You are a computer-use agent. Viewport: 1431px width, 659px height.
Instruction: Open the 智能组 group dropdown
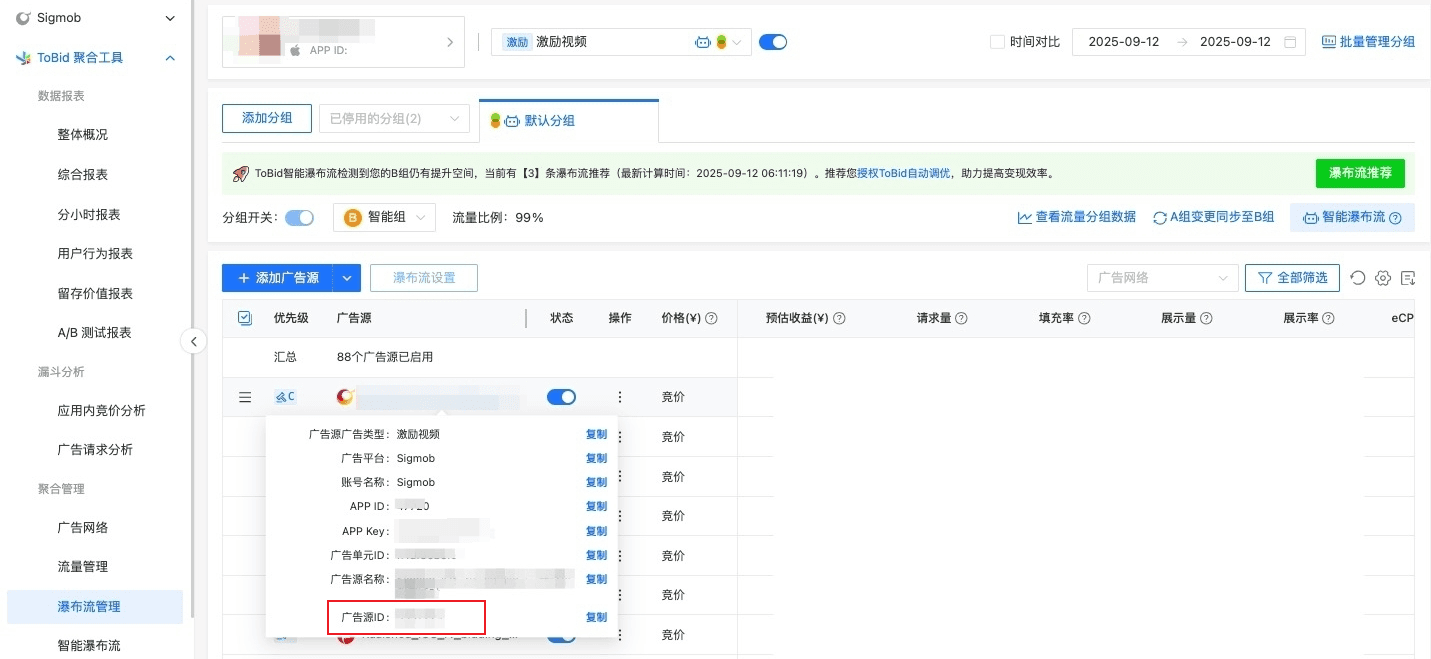click(384, 217)
